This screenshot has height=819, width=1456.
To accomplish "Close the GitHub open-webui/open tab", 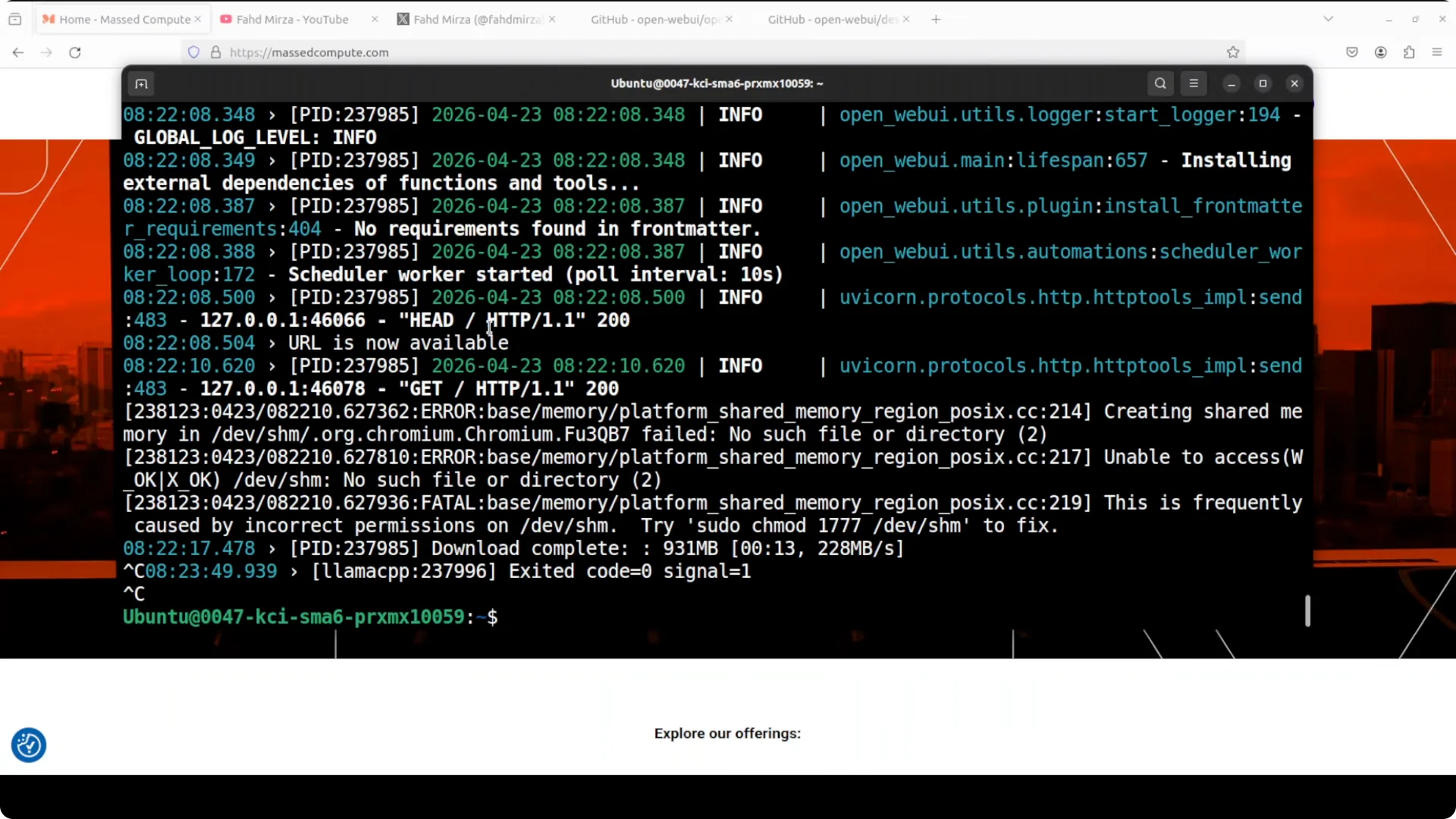I will click(730, 19).
